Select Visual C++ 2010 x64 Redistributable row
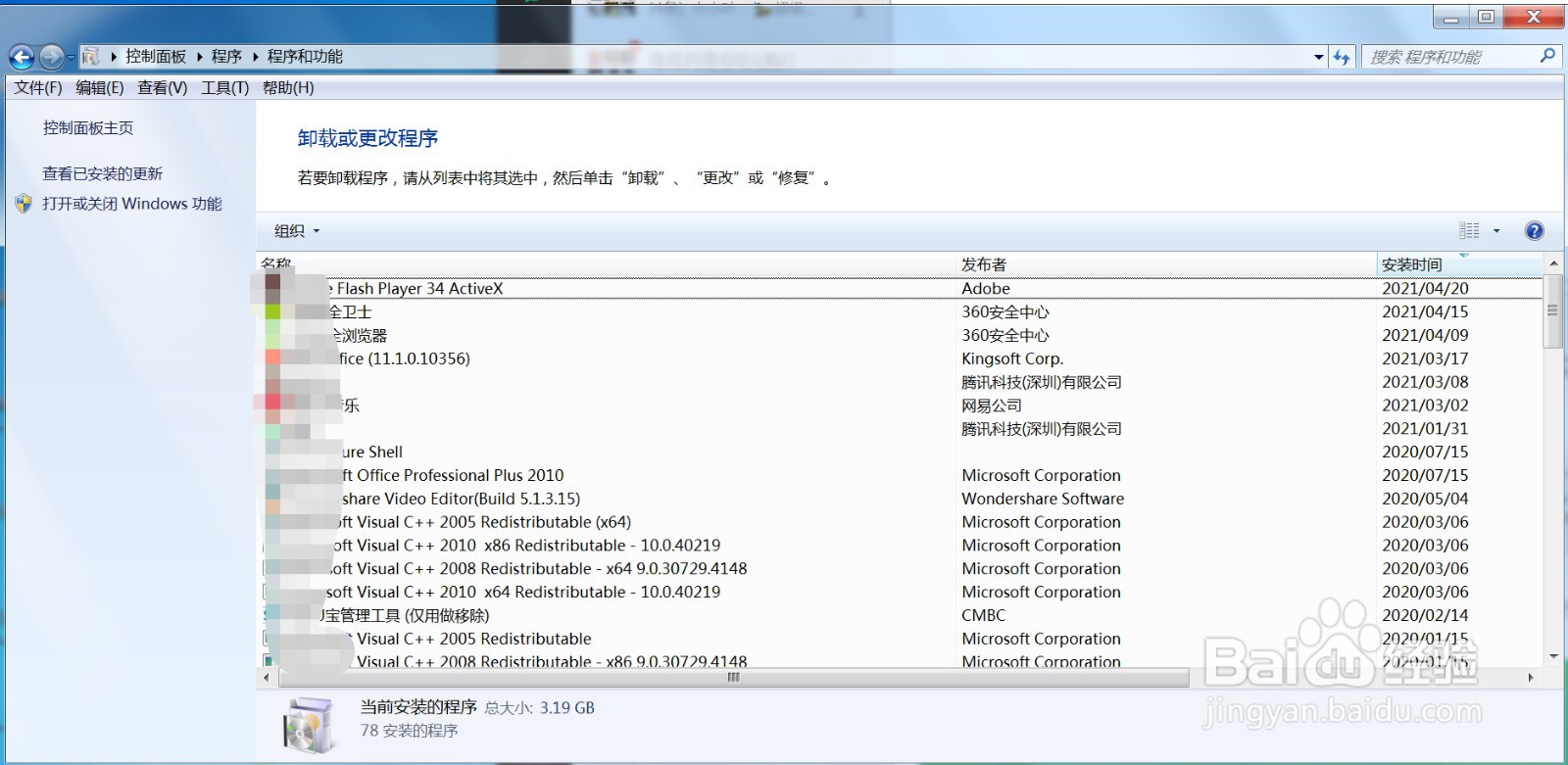 click(900, 593)
